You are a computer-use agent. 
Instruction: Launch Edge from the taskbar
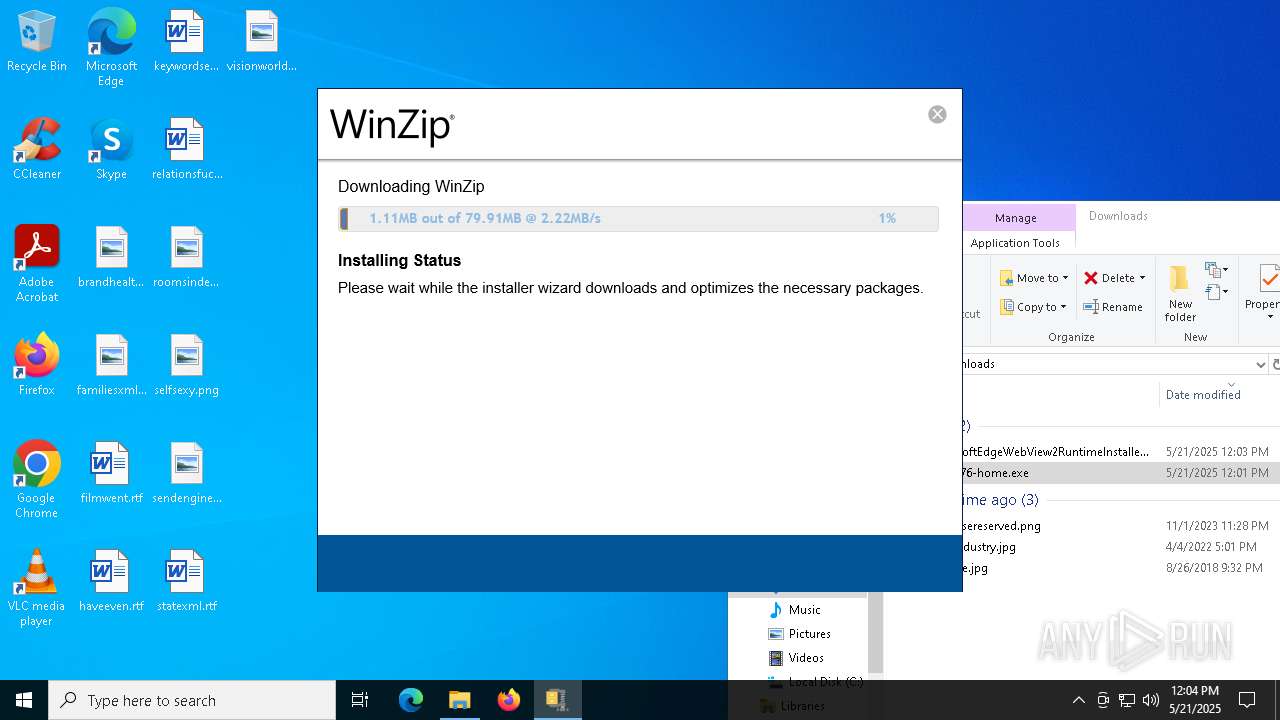click(x=411, y=700)
